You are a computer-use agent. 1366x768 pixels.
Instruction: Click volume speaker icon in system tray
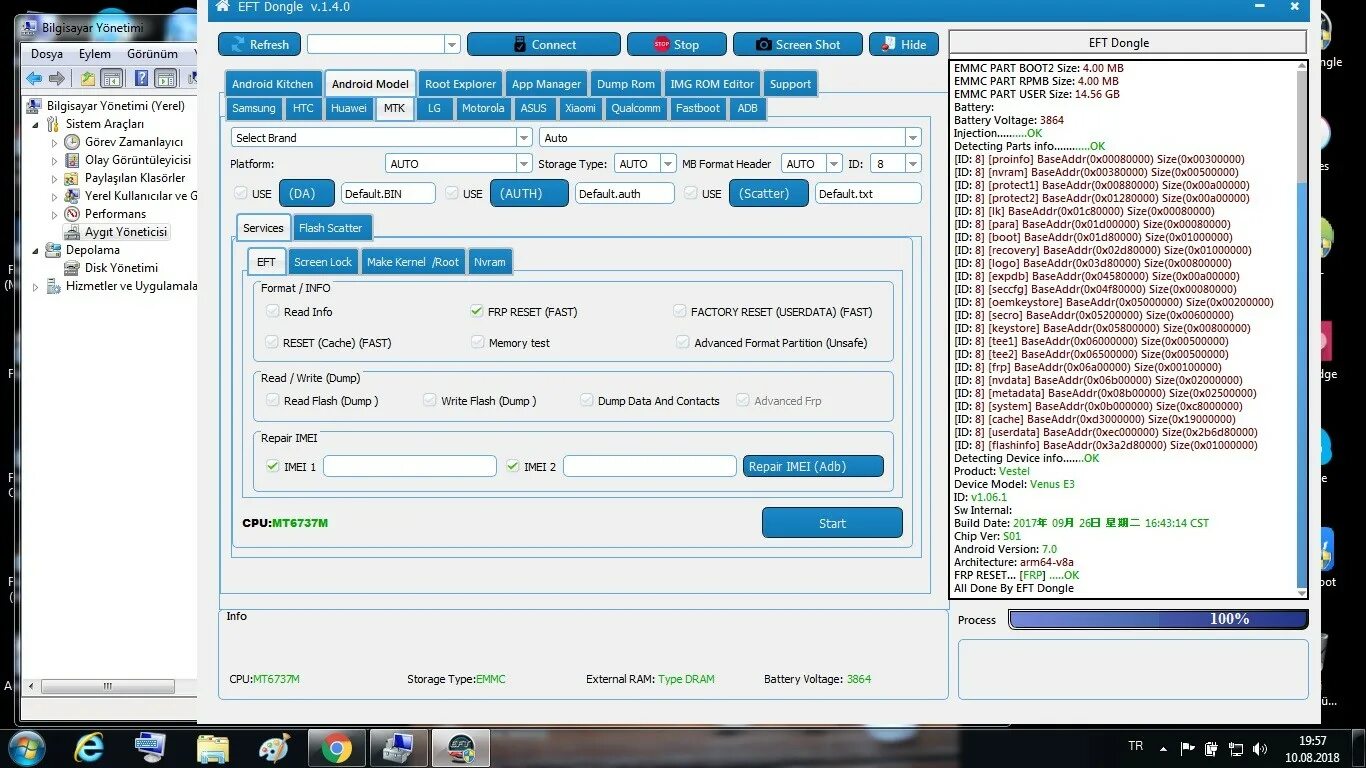click(1262, 748)
